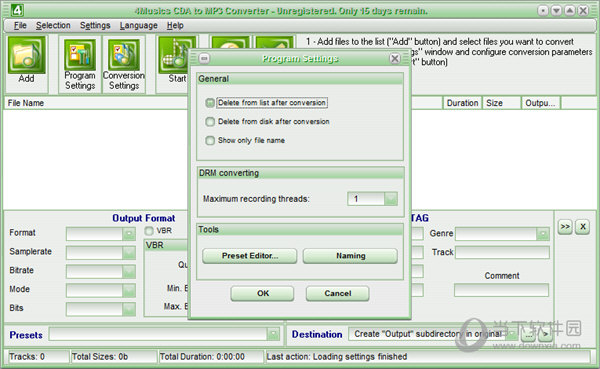Click the Tracks: 0 status text
The height and width of the screenshot is (369, 600).
pyautogui.click(x=27, y=357)
